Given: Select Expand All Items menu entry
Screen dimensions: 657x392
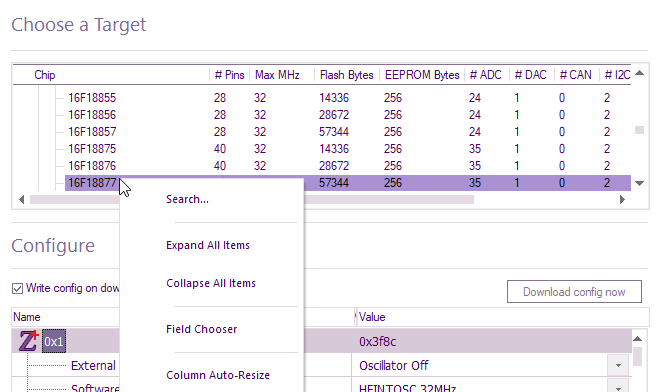Looking at the screenshot, I should pos(208,245).
